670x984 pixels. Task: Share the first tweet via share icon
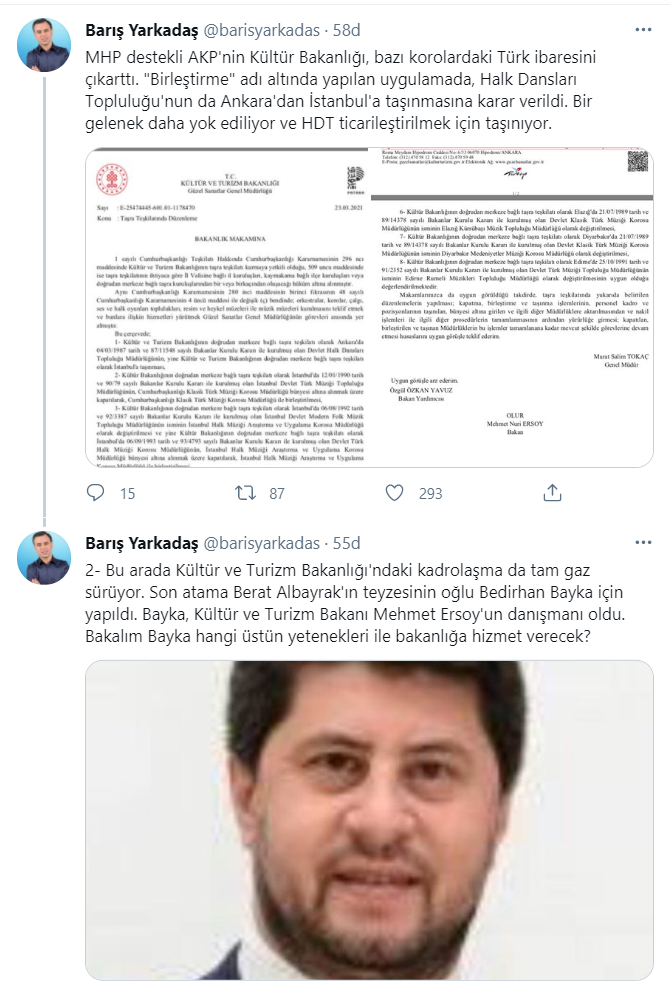pyautogui.click(x=552, y=493)
